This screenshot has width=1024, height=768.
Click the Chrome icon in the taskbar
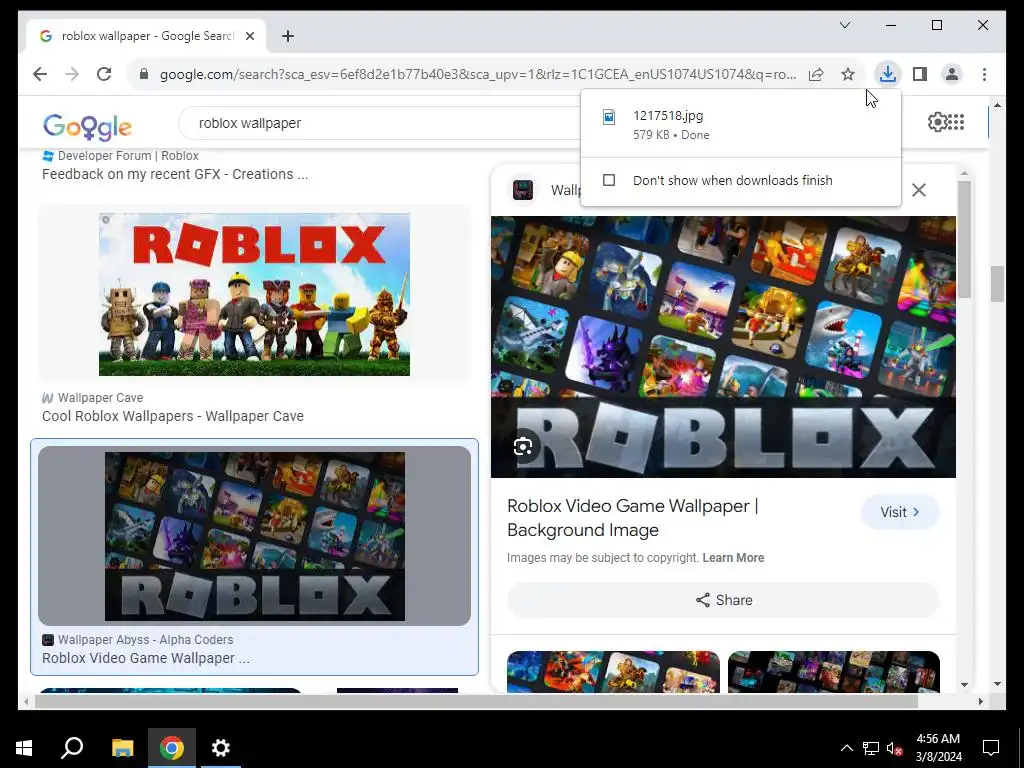(x=172, y=748)
